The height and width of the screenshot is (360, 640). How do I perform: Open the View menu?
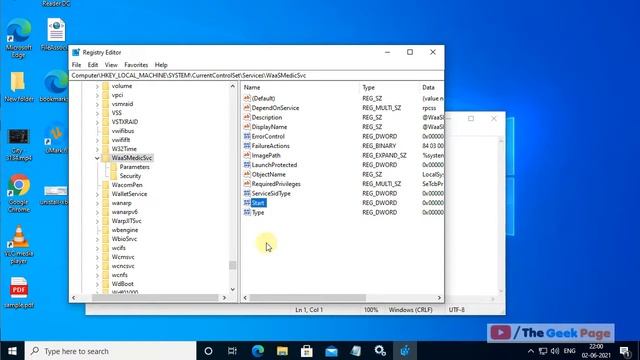pos(111,65)
